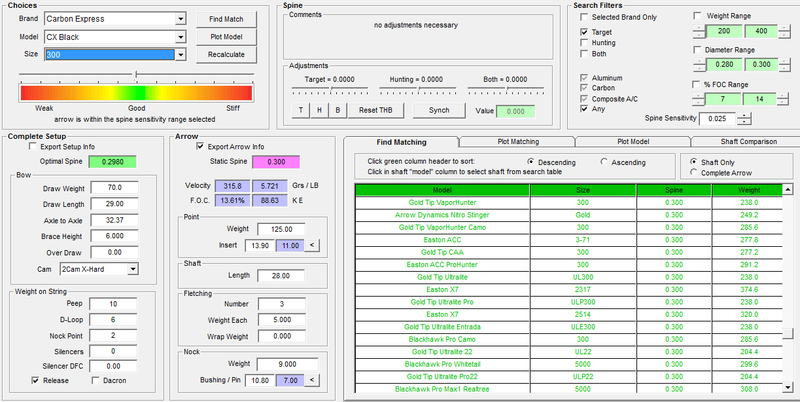Click the B adjustment button
Screen dimensions: 800x402
click(338, 110)
